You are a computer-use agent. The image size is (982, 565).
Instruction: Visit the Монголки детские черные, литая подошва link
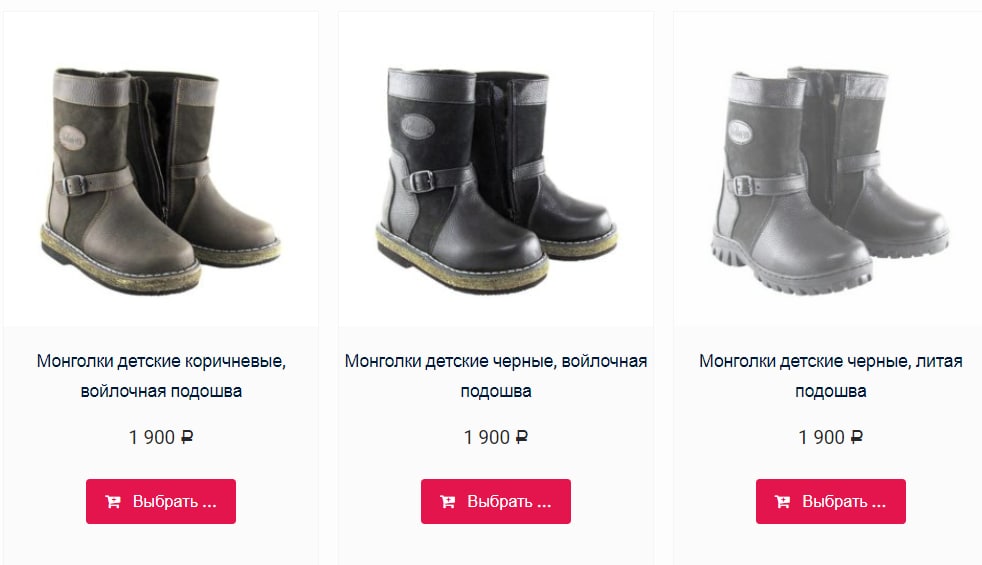pyautogui.click(x=830, y=376)
